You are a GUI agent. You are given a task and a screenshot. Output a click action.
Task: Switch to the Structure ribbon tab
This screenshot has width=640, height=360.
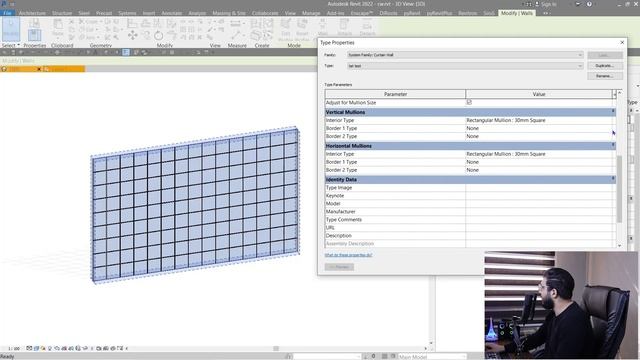click(x=62, y=13)
